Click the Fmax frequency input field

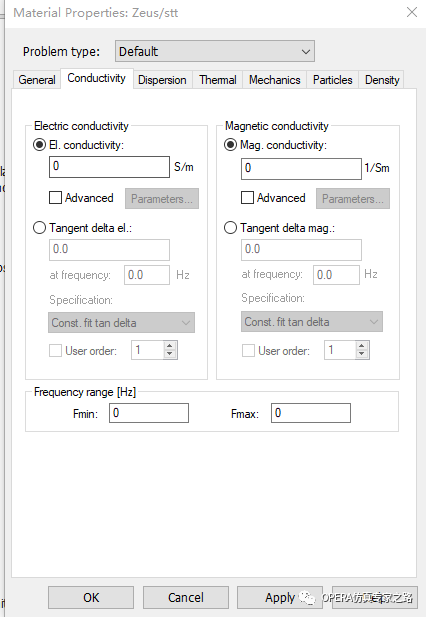pyautogui.click(x=311, y=413)
